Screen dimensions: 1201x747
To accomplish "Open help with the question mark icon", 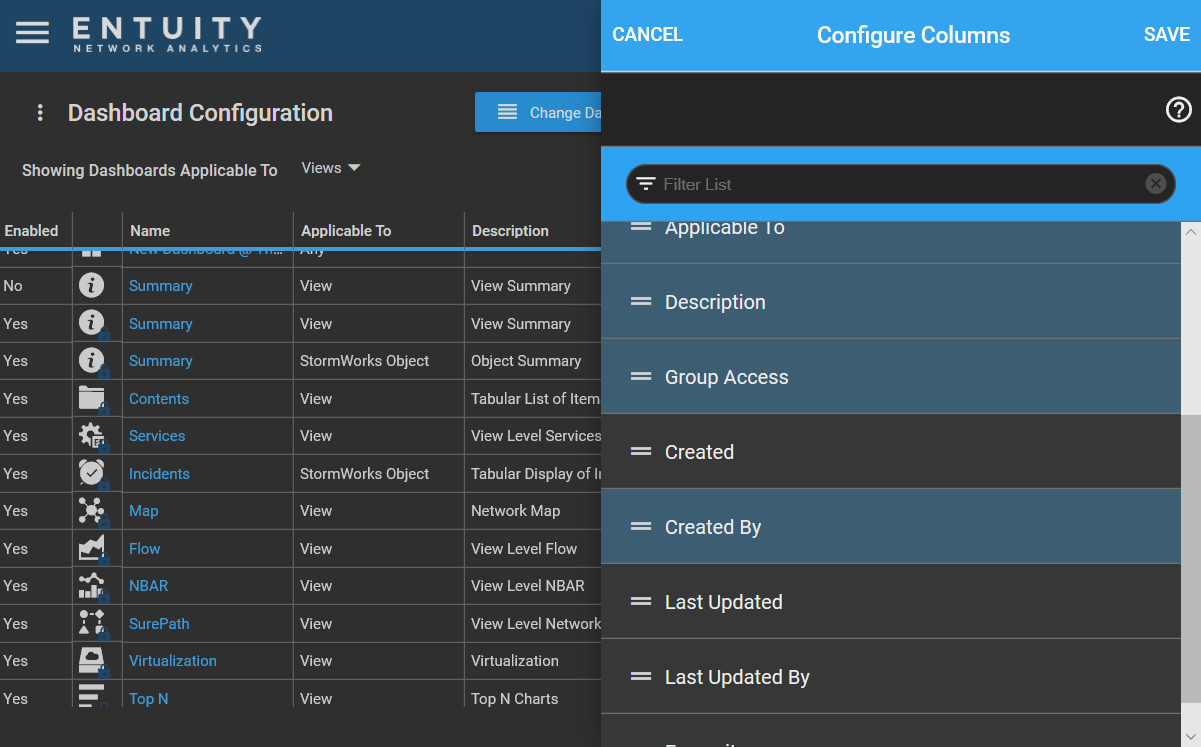I will coord(1177,110).
